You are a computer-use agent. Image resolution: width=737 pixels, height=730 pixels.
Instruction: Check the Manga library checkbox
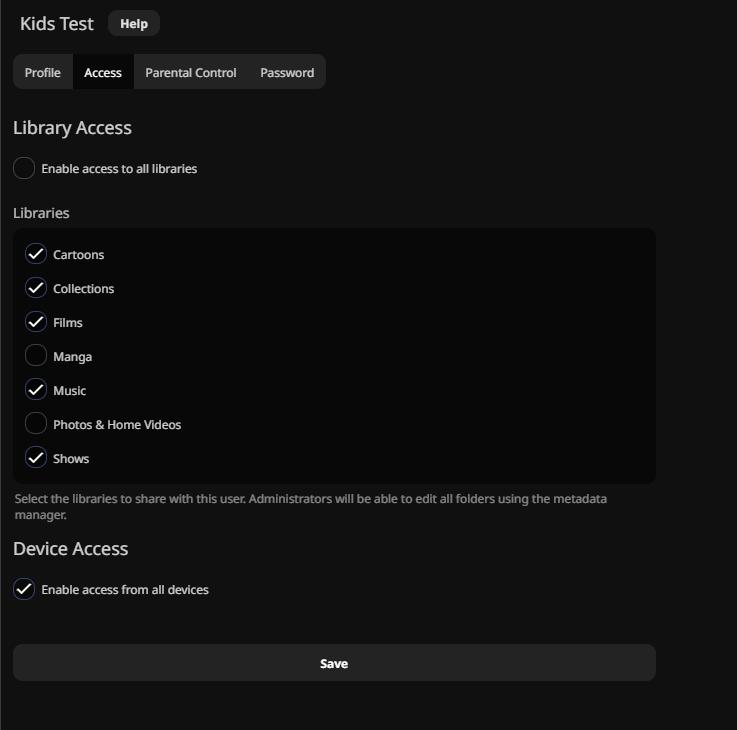click(x=36, y=356)
